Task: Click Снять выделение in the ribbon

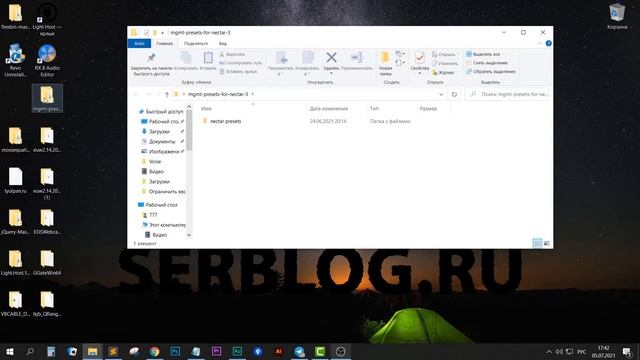Action: [487, 63]
